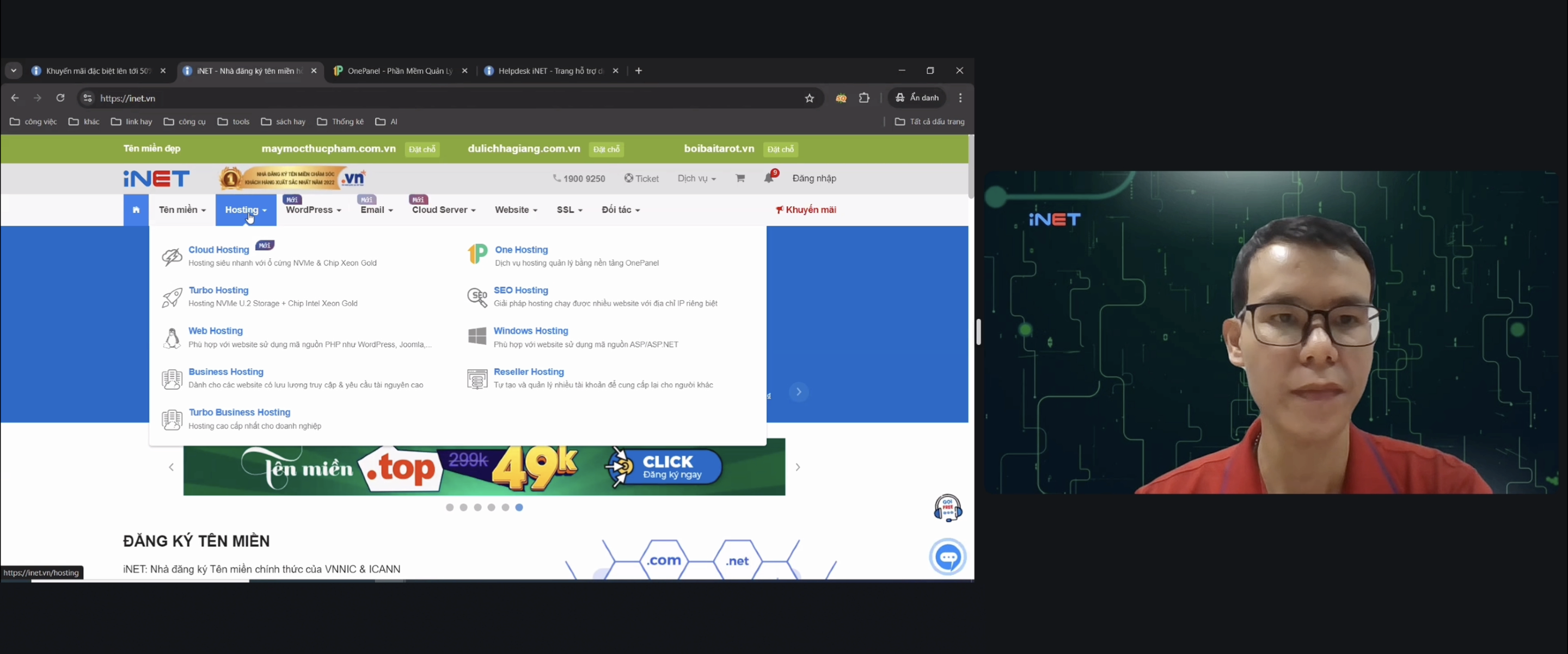The image size is (1568, 654).
Task: Reload the inet.vn page
Action: click(x=60, y=98)
